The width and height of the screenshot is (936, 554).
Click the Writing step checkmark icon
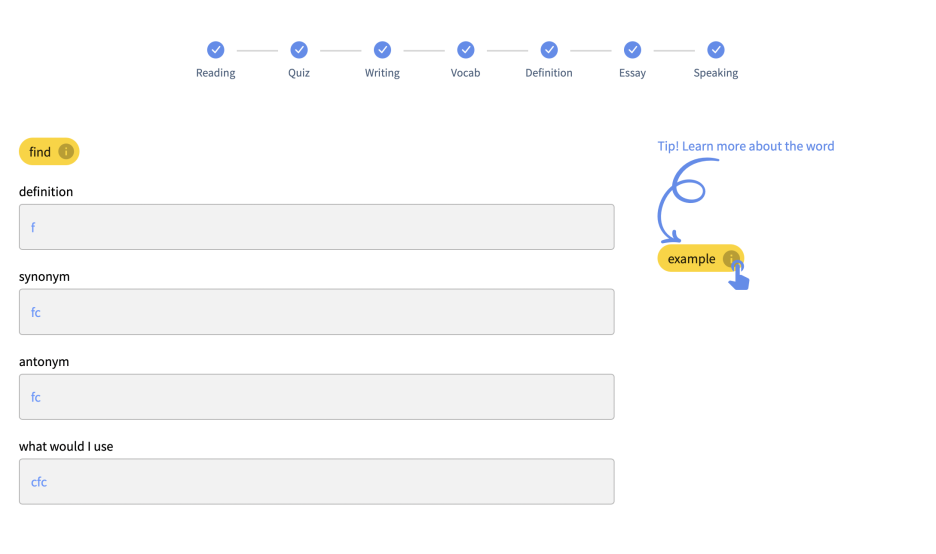[x=382, y=50]
